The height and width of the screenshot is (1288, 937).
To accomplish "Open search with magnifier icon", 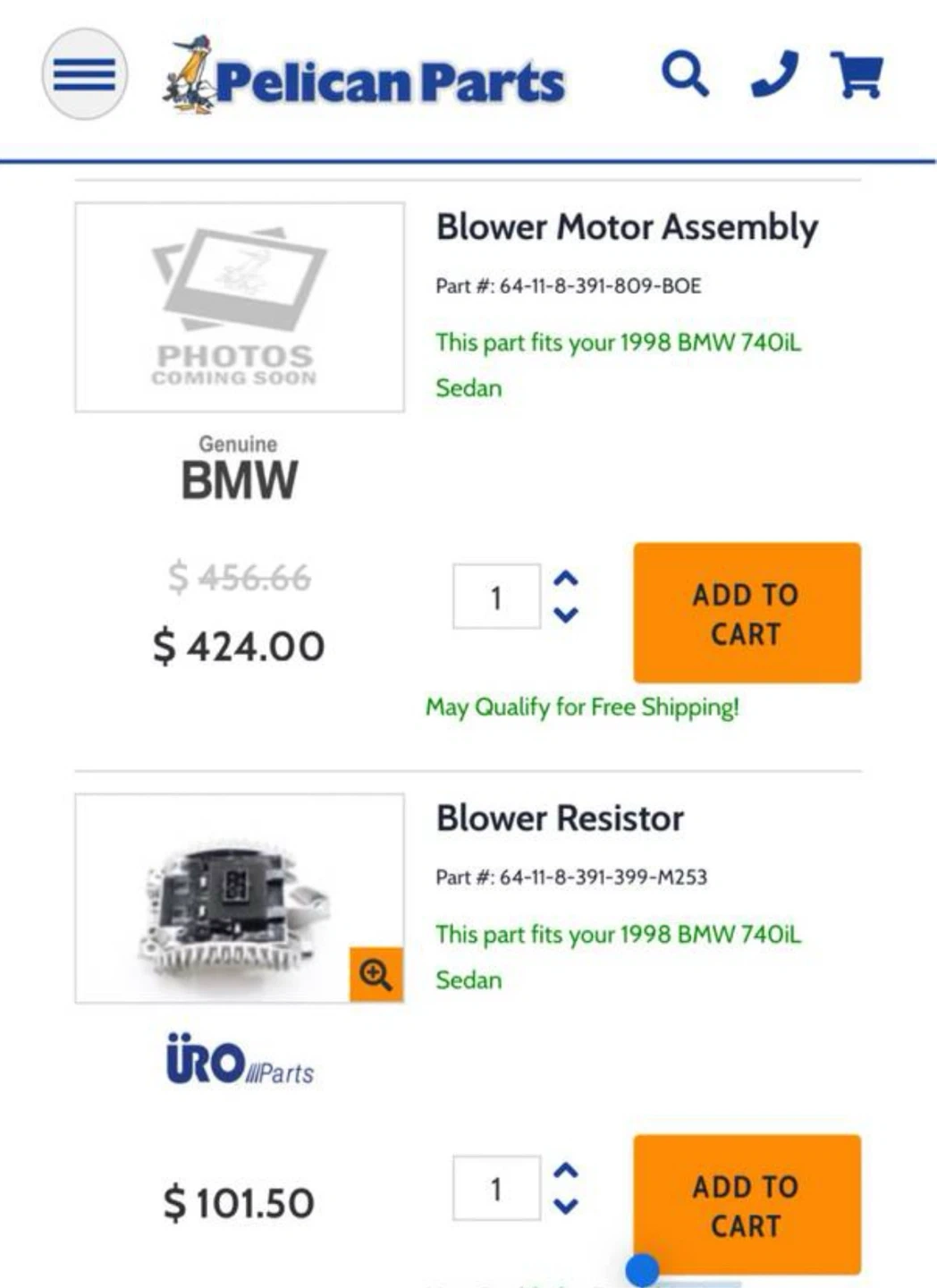I will click(686, 74).
